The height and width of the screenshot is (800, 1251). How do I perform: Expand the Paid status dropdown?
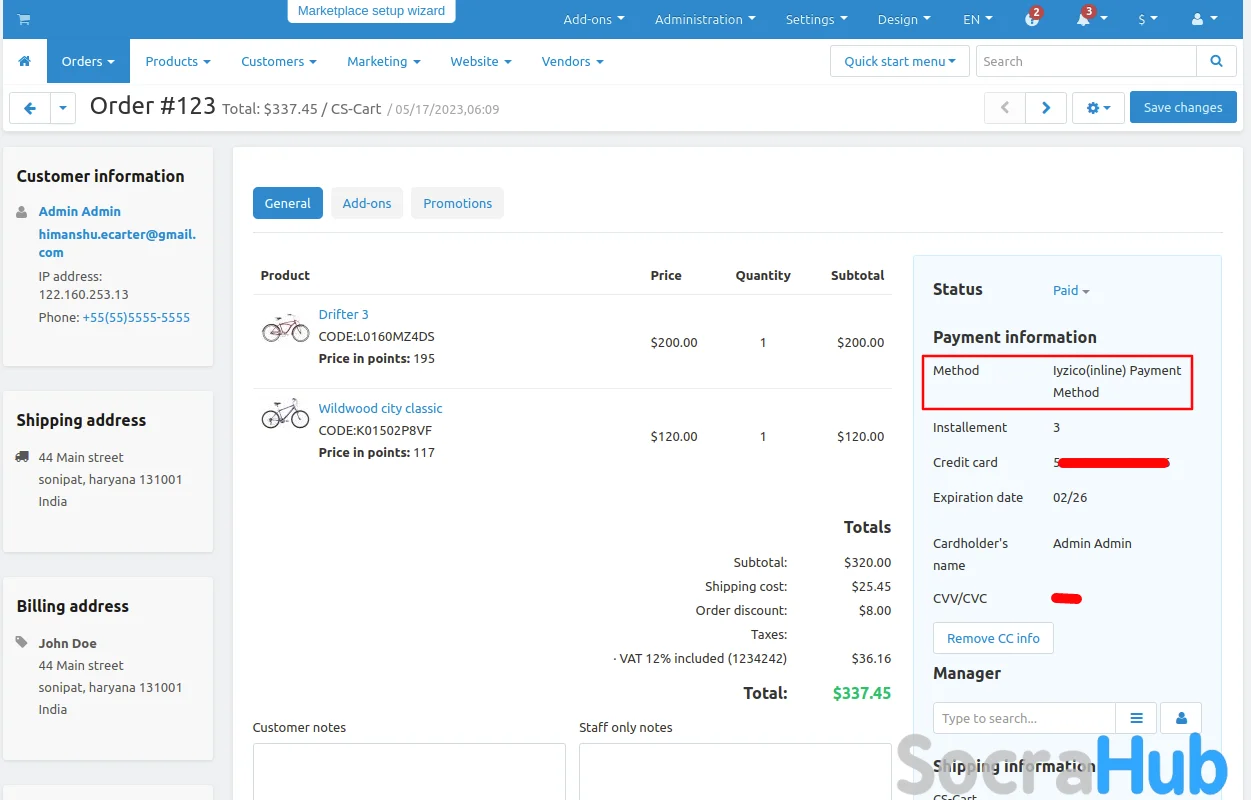[x=1071, y=290]
